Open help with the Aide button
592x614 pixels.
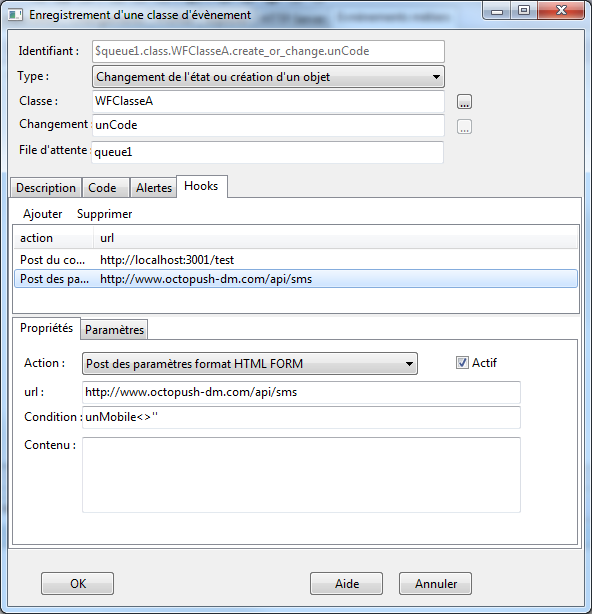tap(347, 583)
